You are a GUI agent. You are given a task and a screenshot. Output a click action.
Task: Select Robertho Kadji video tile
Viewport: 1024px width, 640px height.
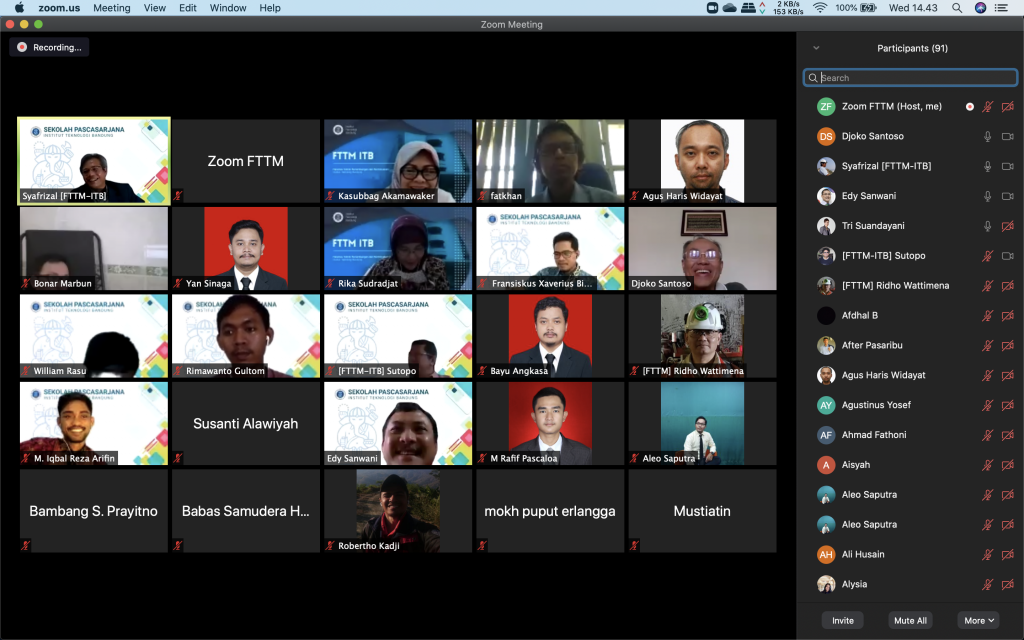(398, 511)
